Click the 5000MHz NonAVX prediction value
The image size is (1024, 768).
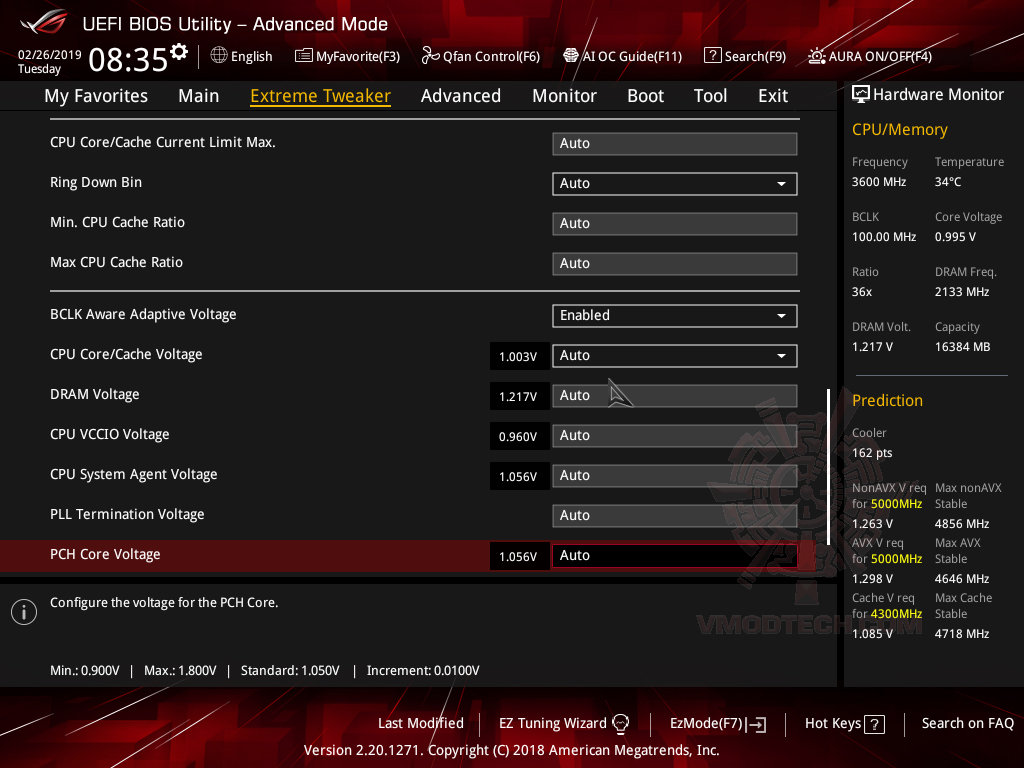(x=896, y=504)
